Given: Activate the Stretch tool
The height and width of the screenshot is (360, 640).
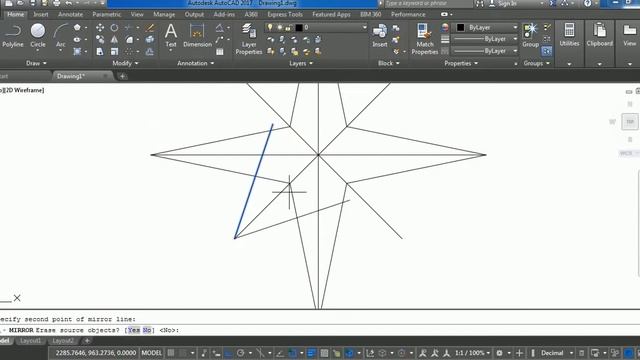Looking at the screenshot, I should (x=100, y=51).
